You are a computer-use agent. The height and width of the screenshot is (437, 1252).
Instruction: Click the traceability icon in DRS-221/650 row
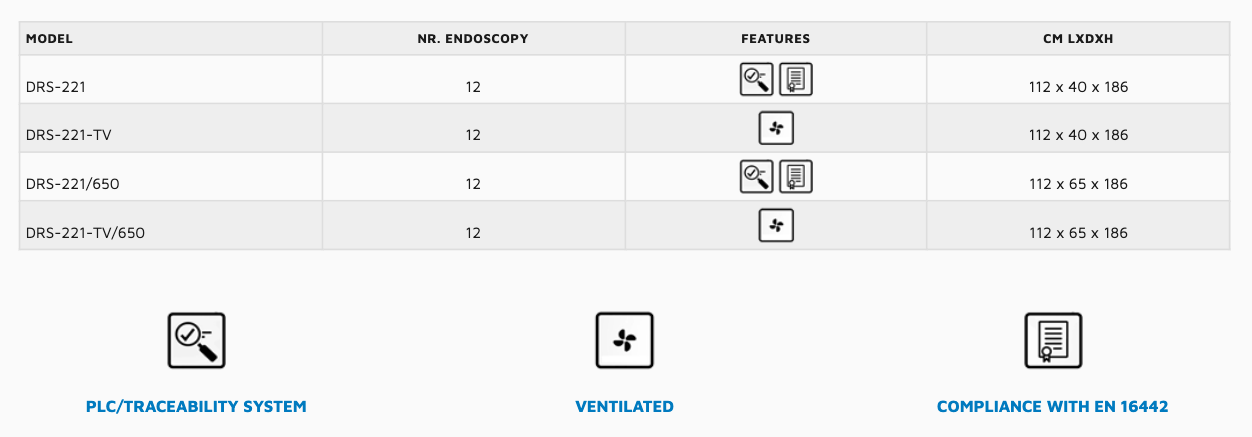756,176
